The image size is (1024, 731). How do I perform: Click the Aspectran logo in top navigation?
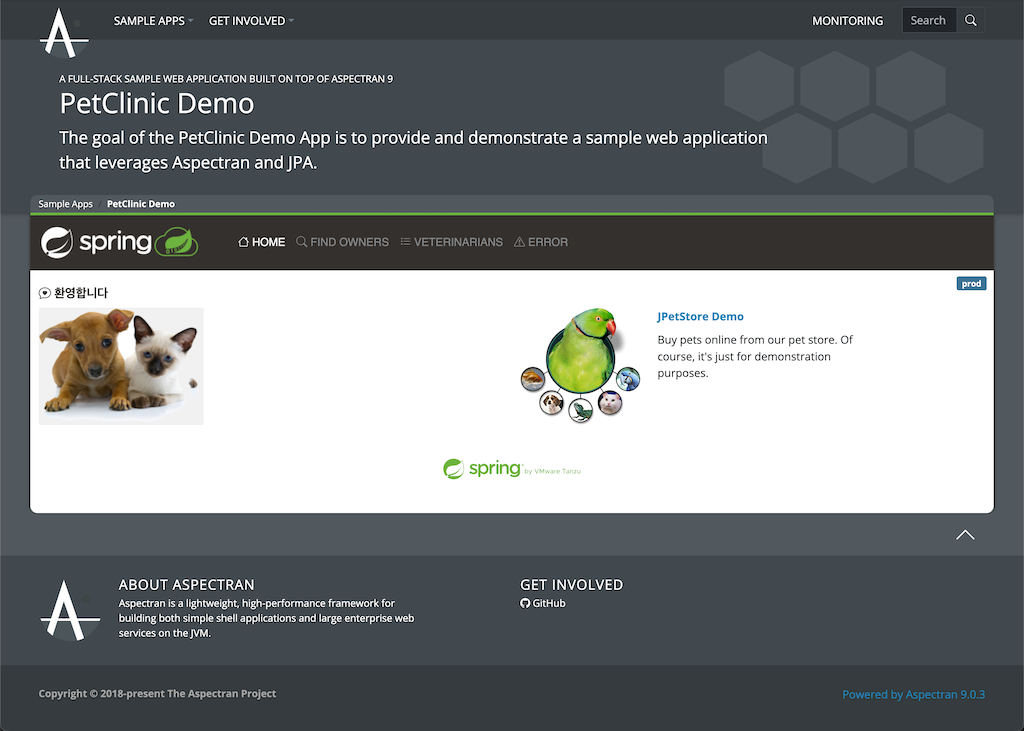pos(64,32)
